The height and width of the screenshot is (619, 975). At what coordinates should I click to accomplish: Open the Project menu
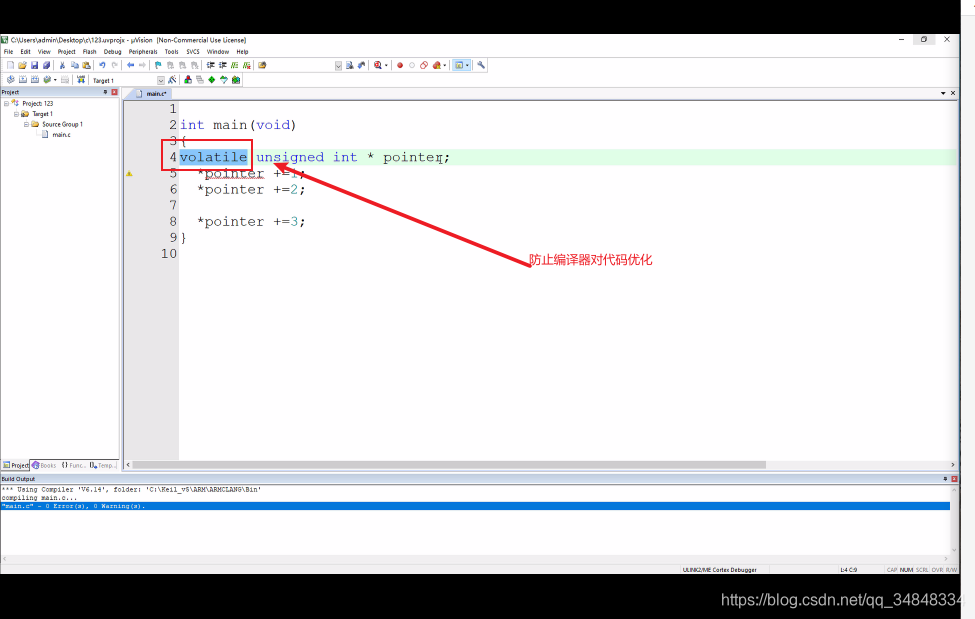click(x=67, y=52)
